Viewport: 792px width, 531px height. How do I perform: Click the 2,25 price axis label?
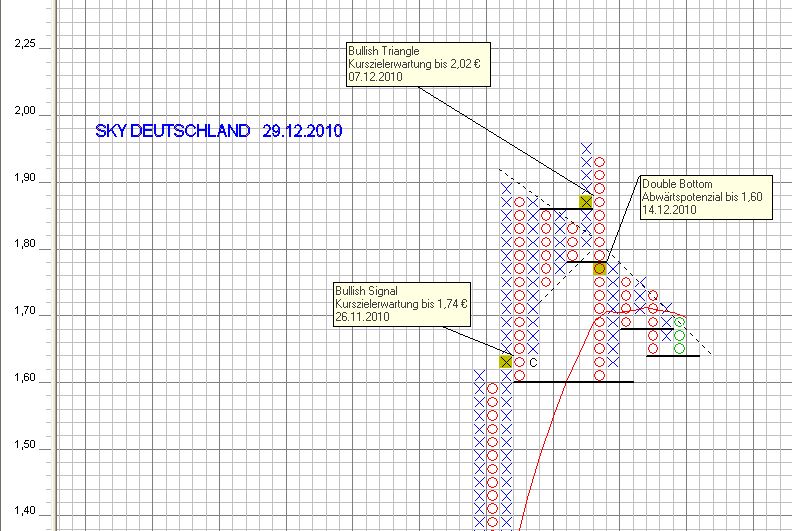coord(25,44)
